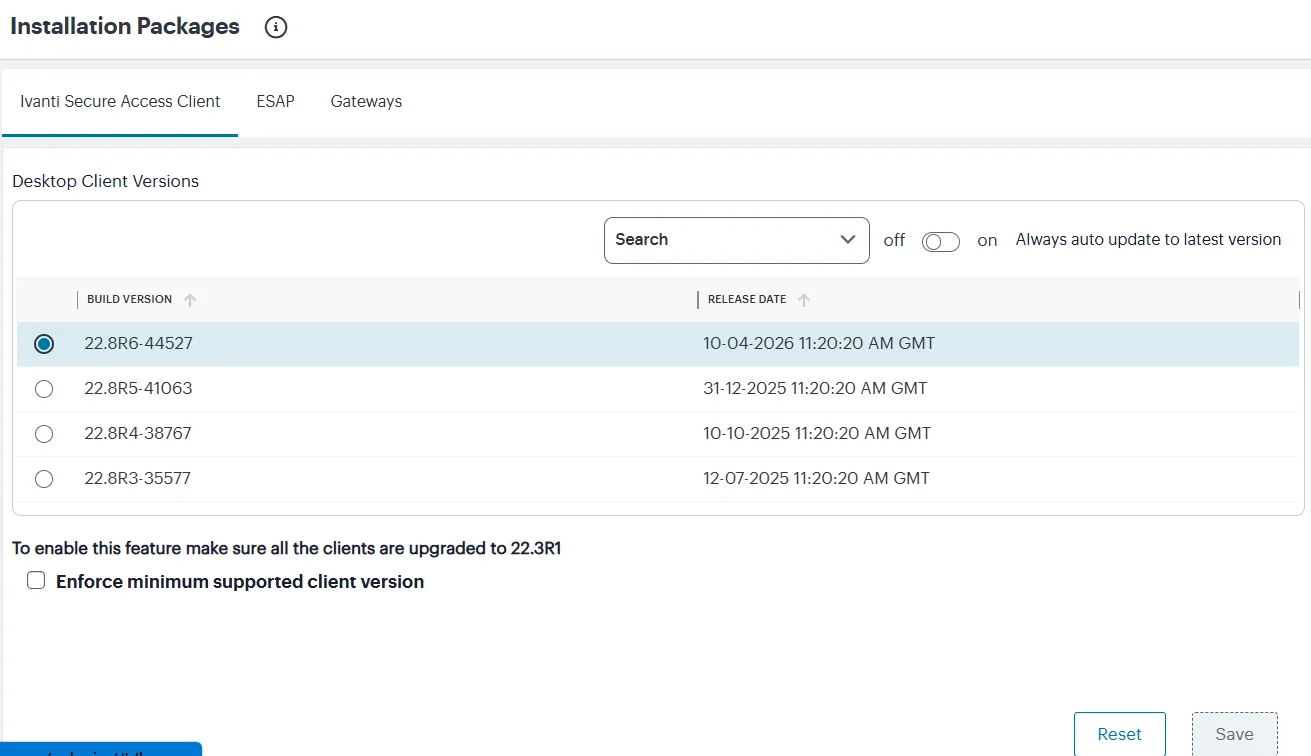Screen dimensions: 1311x756
Task: Click release date 10-04-2026 11:20:20 AM GMT
Action: (819, 343)
